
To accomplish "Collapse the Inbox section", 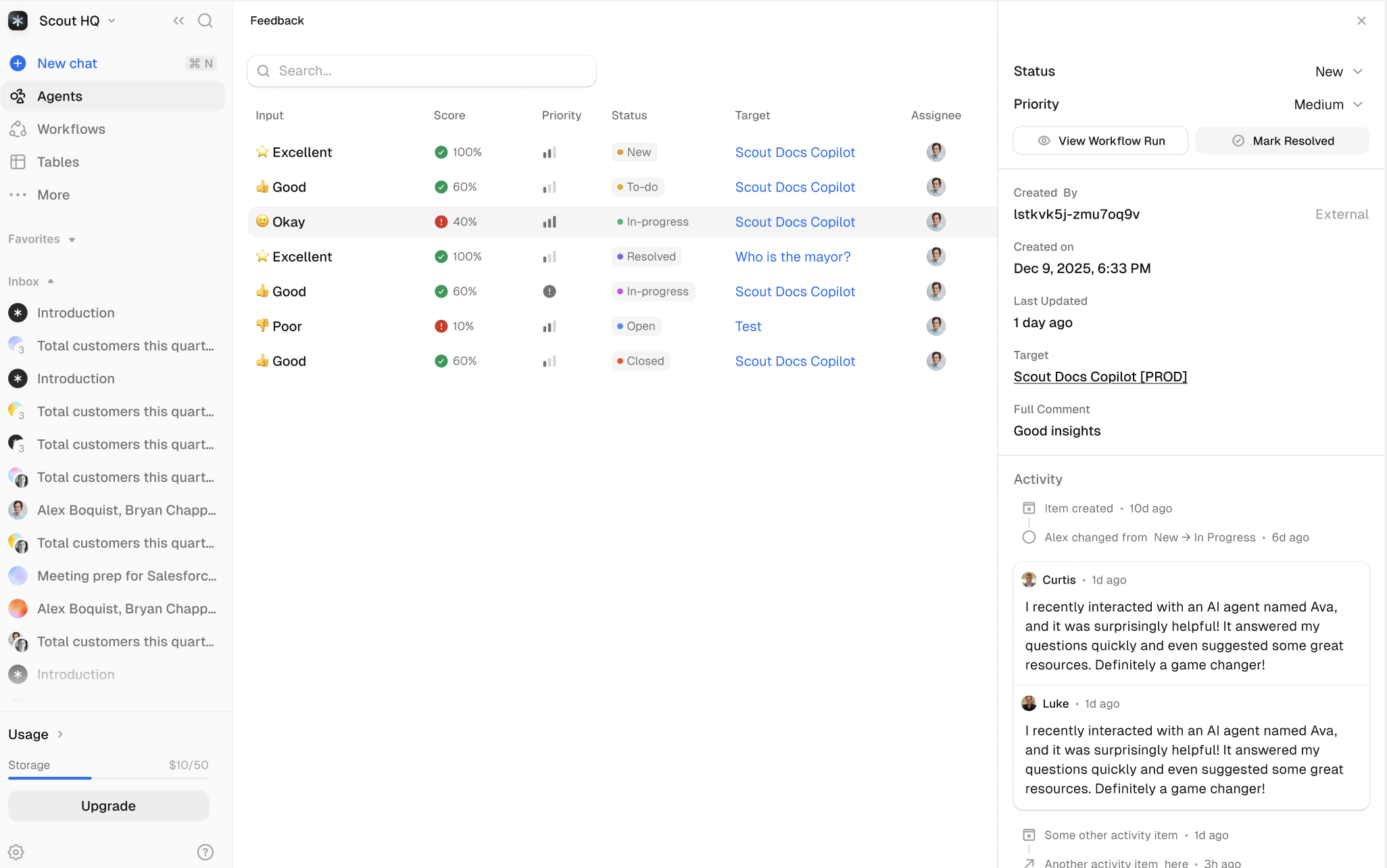I will (51, 281).
